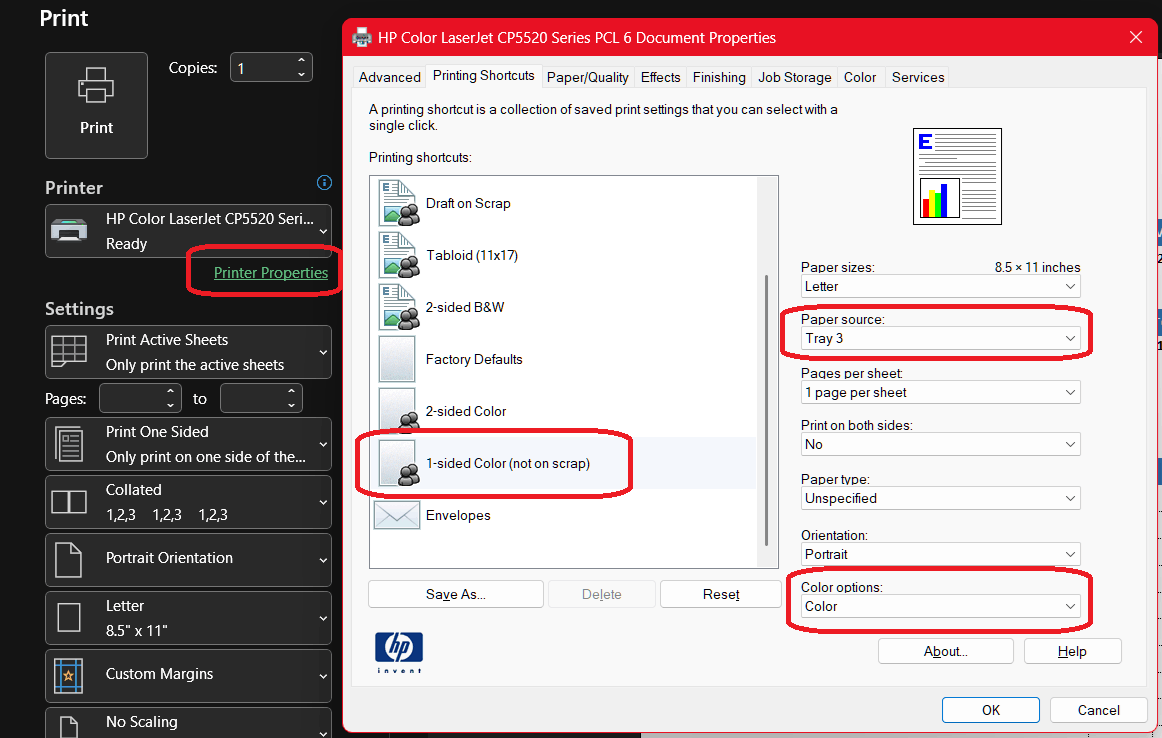Switch to the Finishing tab
The height and width of the screenshot is (738, 1162).
click(x=719, y=77)
